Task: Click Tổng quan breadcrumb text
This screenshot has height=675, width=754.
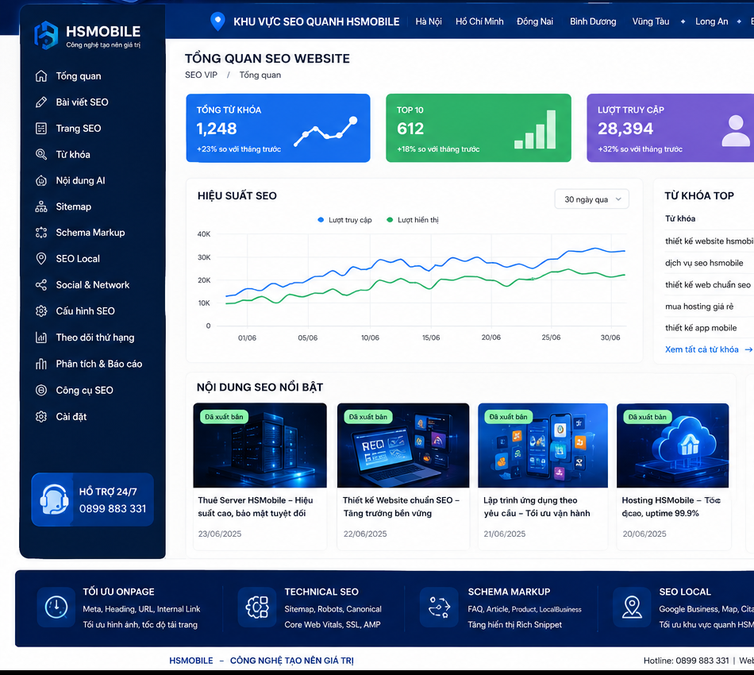Action: coord(260,75)
